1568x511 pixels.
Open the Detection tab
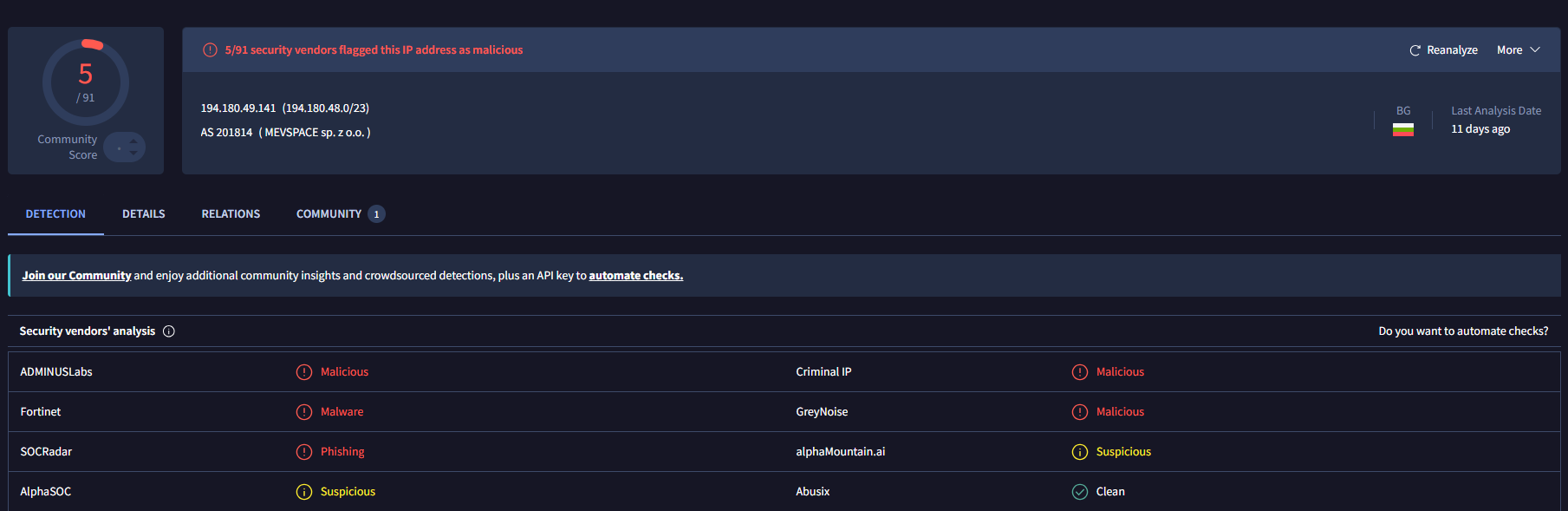coord(55,214)
